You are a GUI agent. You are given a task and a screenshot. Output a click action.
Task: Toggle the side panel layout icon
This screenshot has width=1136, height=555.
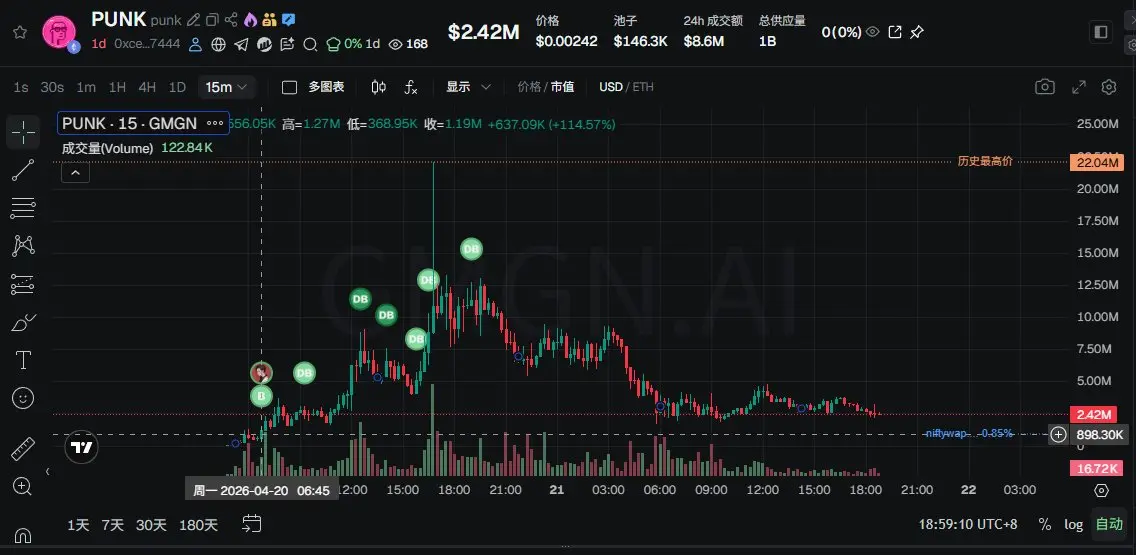pos(1101,32)
